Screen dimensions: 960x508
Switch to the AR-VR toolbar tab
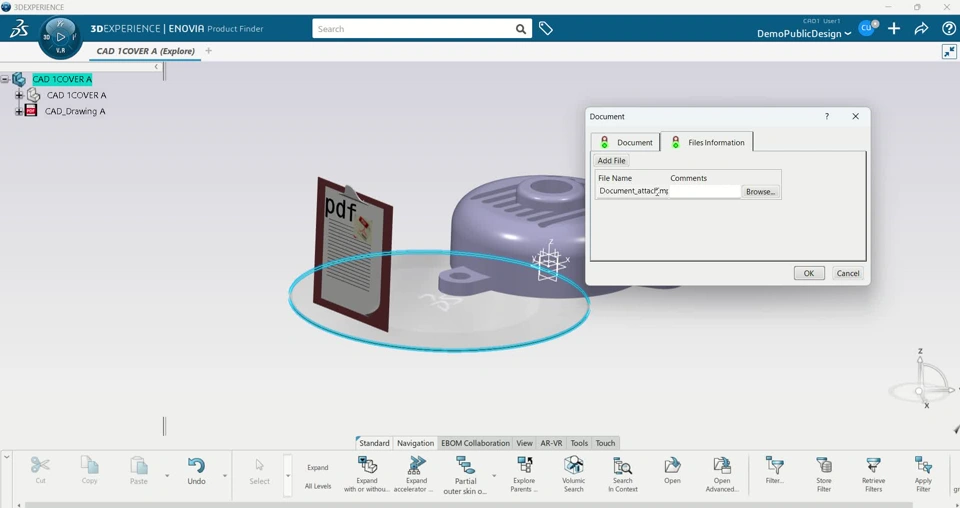[x=551, y=443]
